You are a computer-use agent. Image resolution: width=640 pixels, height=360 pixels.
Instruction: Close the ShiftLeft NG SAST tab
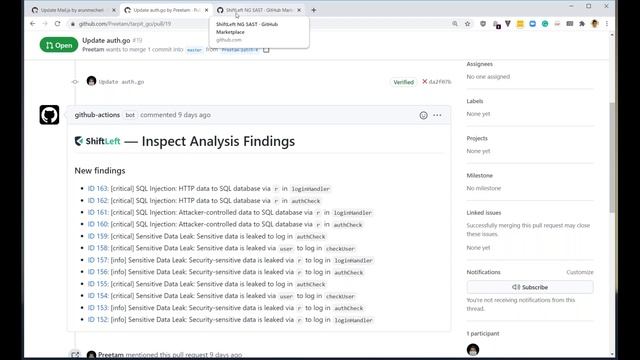point(299,10)
